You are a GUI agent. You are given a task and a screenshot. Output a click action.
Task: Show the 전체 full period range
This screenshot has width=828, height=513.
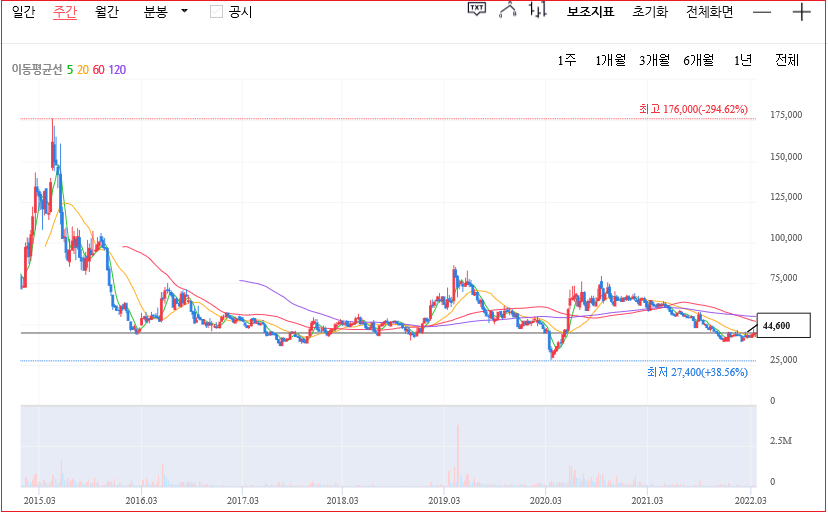(787, 60)
